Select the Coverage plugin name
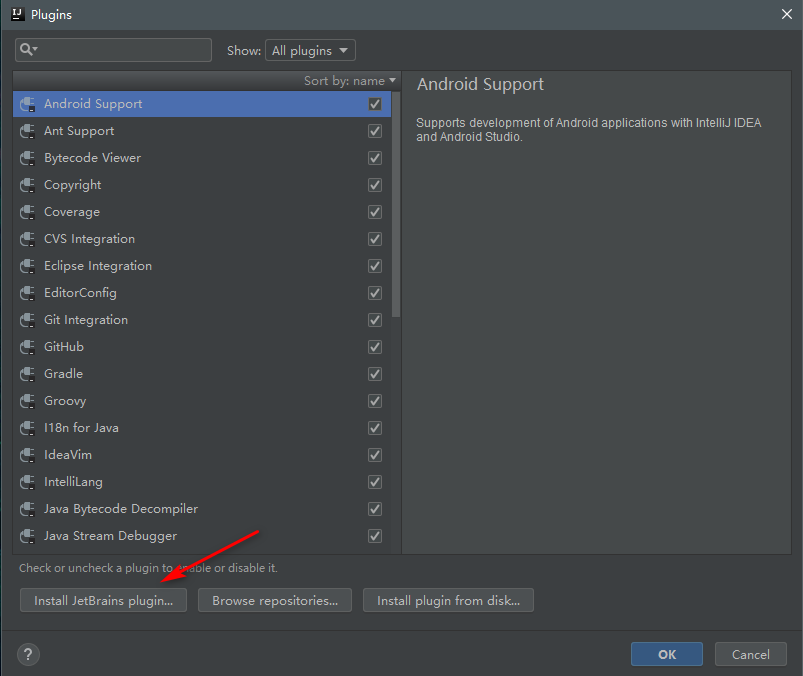 pos(72,212)
